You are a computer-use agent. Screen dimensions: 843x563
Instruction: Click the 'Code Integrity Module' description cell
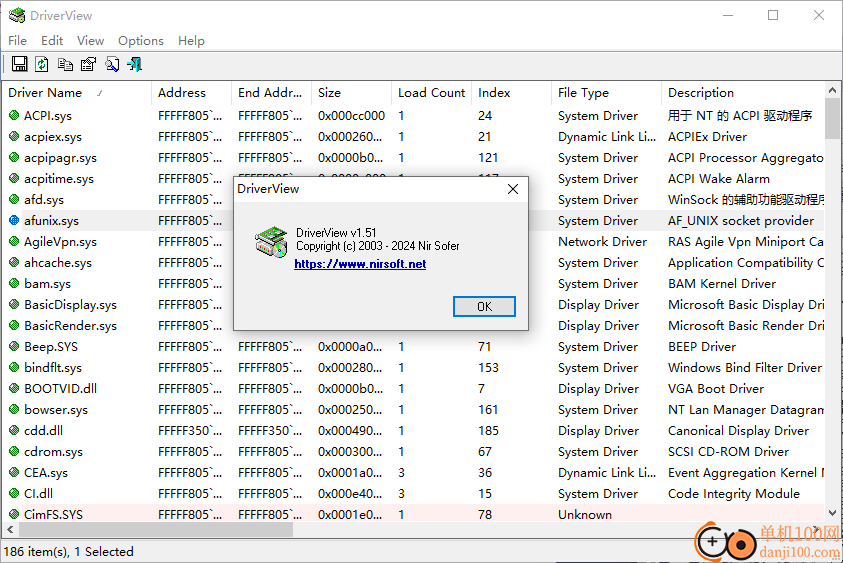733,493
